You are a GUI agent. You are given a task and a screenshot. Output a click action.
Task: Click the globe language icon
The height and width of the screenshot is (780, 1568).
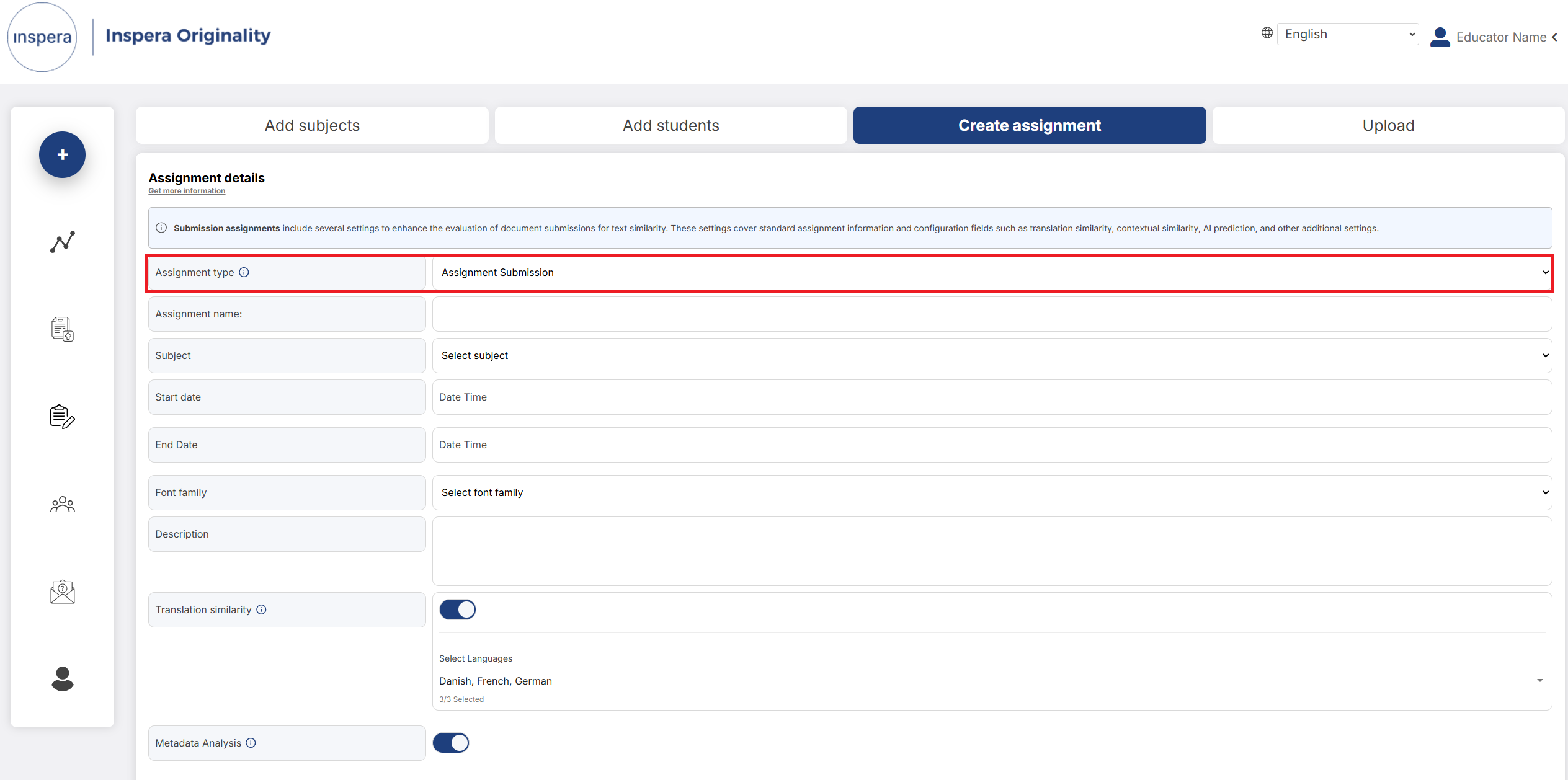click(1267, 33)
